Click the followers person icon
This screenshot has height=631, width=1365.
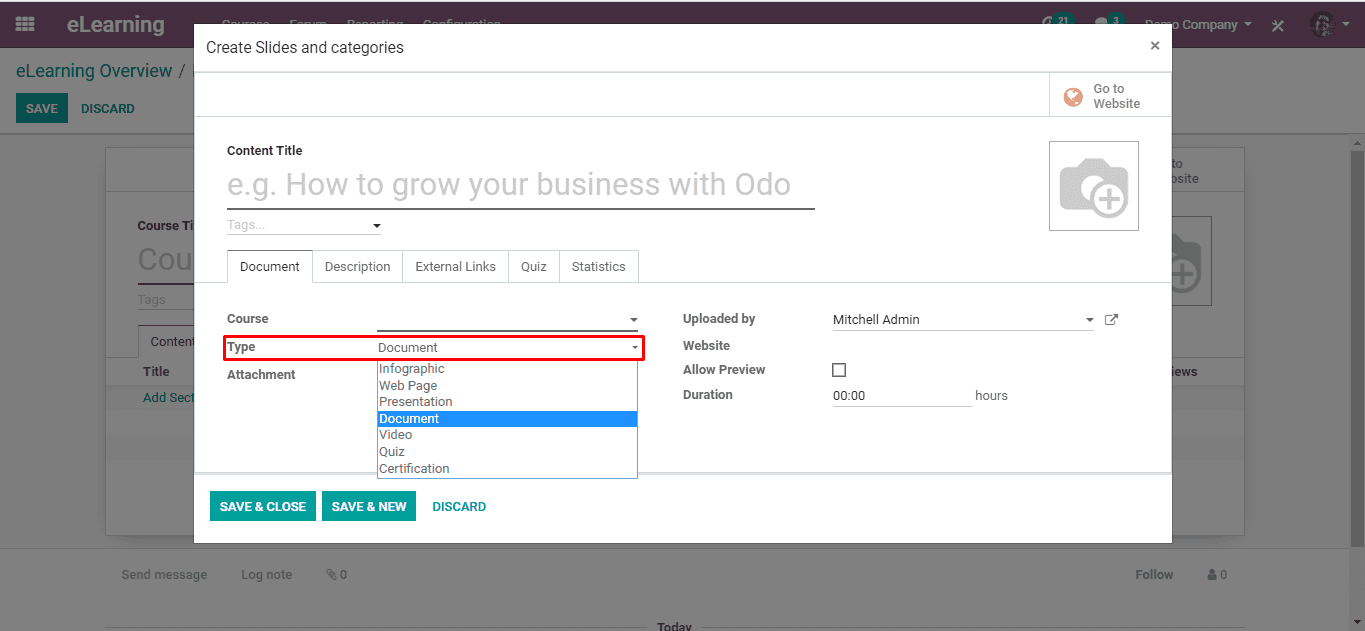(1212, 575)
